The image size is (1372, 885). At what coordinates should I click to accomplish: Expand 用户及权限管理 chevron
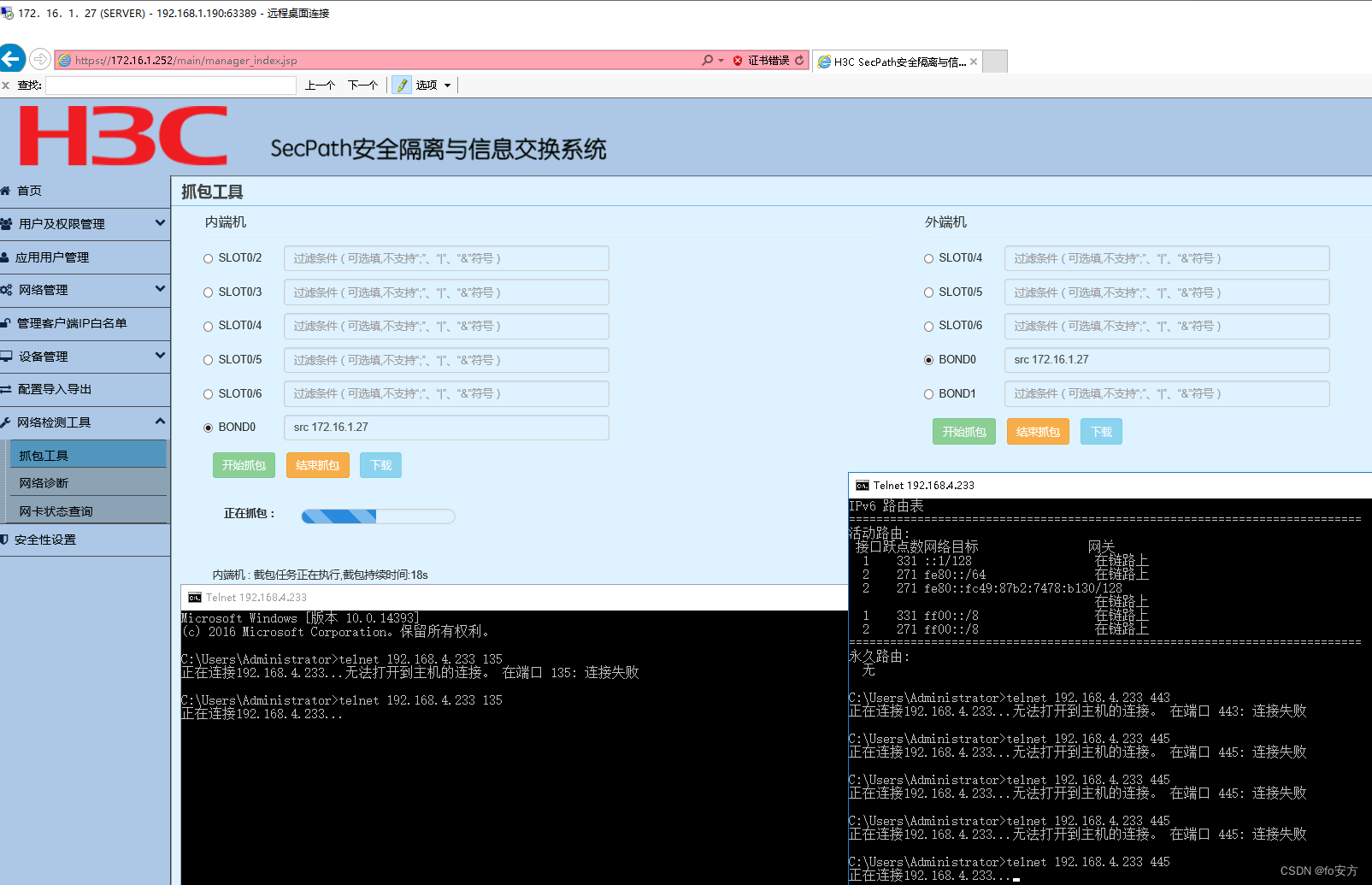(x=160, y=223)
